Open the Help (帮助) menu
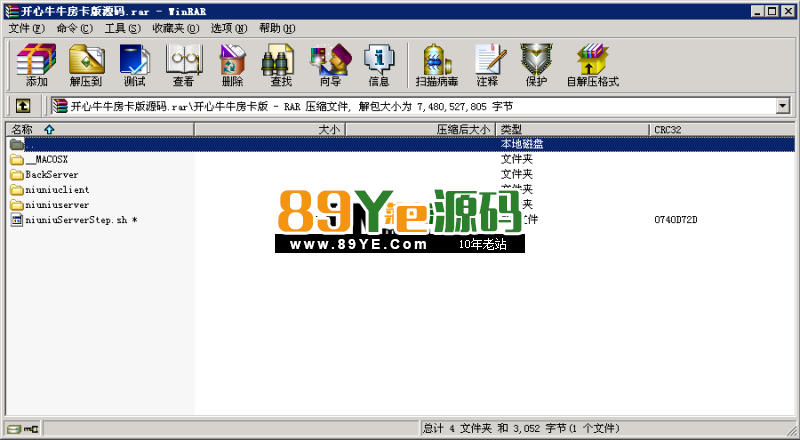Viewport: 800px width, 440px height. (277, 28)
